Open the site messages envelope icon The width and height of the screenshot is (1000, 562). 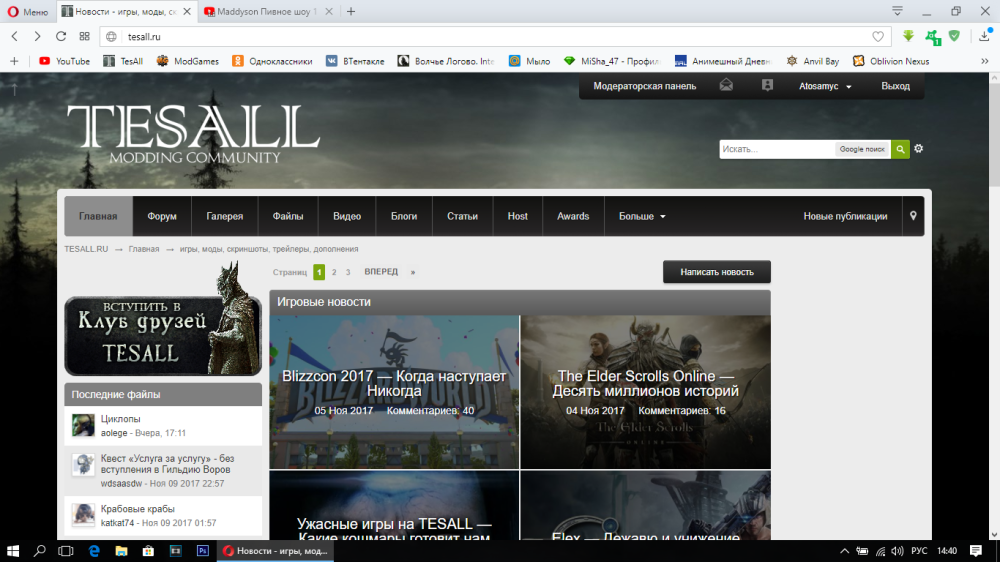(726, 85)
